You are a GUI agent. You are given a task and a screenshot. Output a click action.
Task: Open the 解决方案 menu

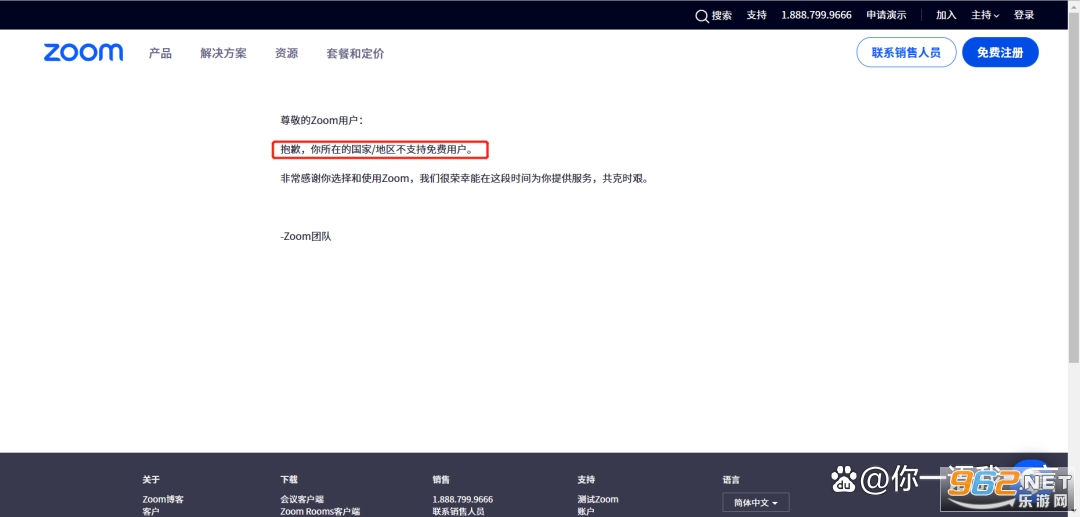click(x=223, y=53)
